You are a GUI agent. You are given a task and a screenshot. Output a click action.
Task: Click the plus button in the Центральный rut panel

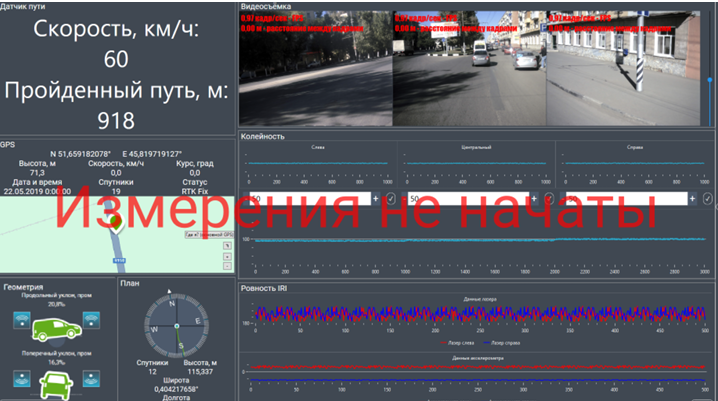click(x=534, y=199)
